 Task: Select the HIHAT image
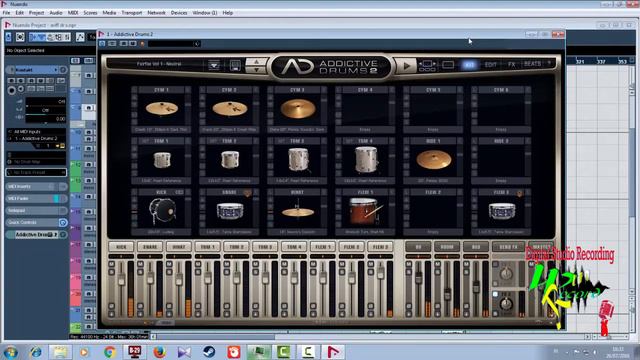tap(298, 211)
